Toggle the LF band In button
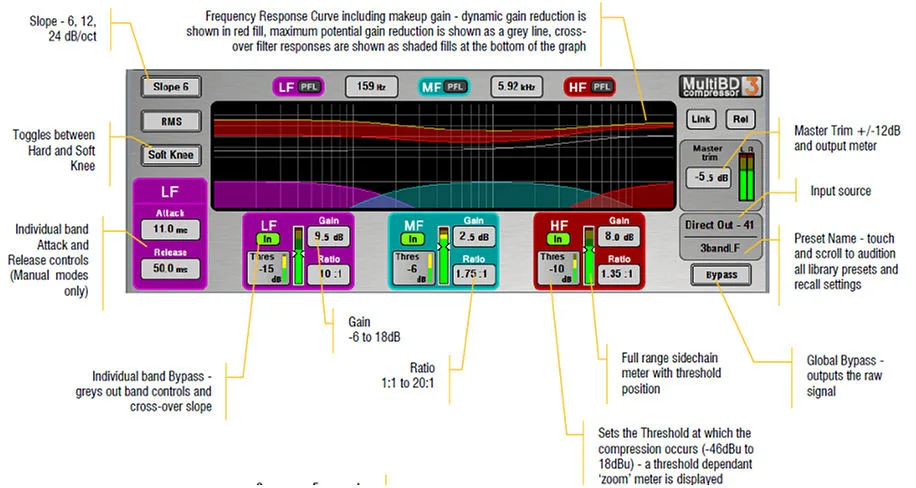916x488 pixels. pyautogui.click(x=268, y=239)
